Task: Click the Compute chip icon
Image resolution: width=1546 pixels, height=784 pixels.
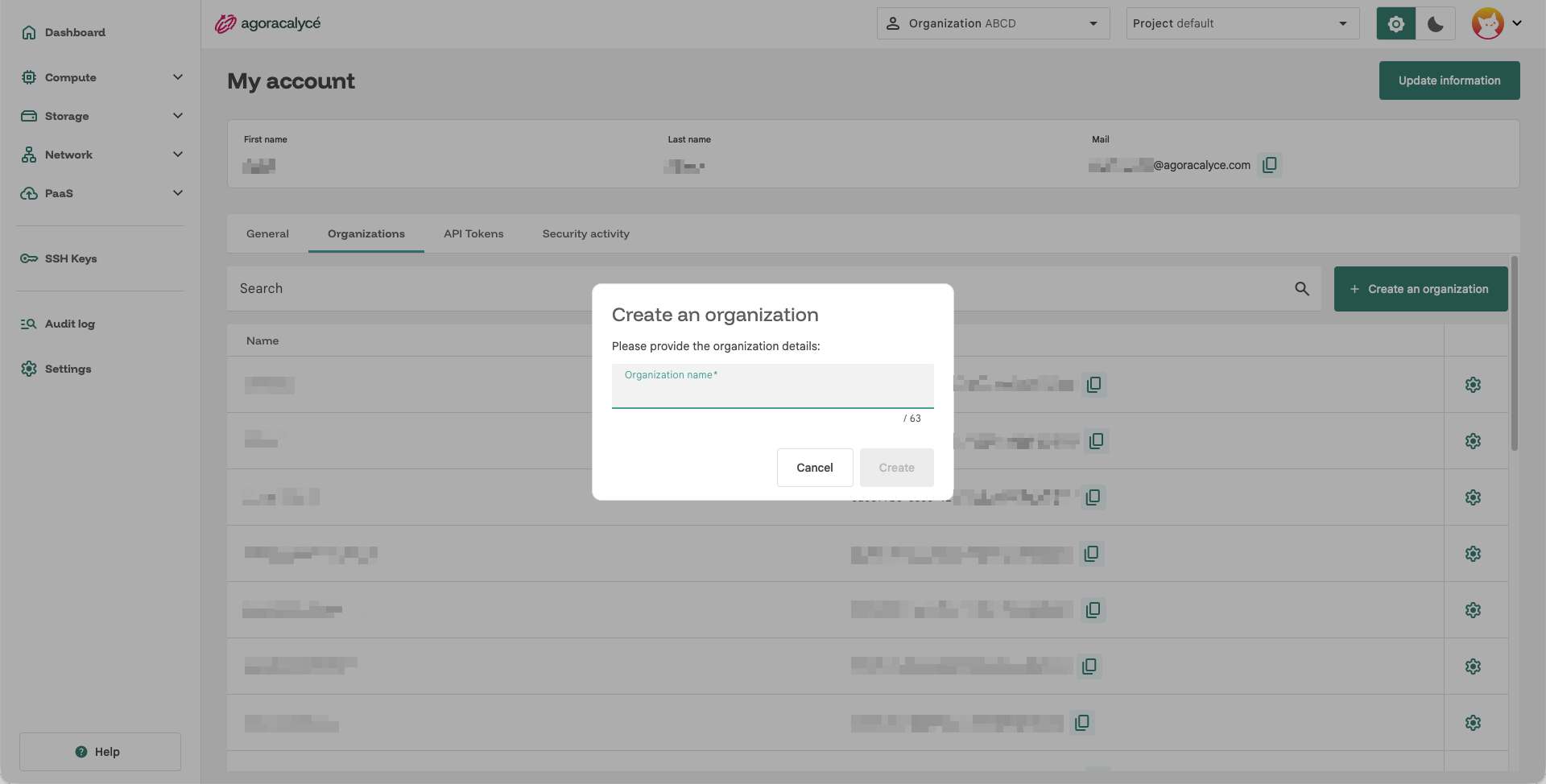Action: pos(29,77)
